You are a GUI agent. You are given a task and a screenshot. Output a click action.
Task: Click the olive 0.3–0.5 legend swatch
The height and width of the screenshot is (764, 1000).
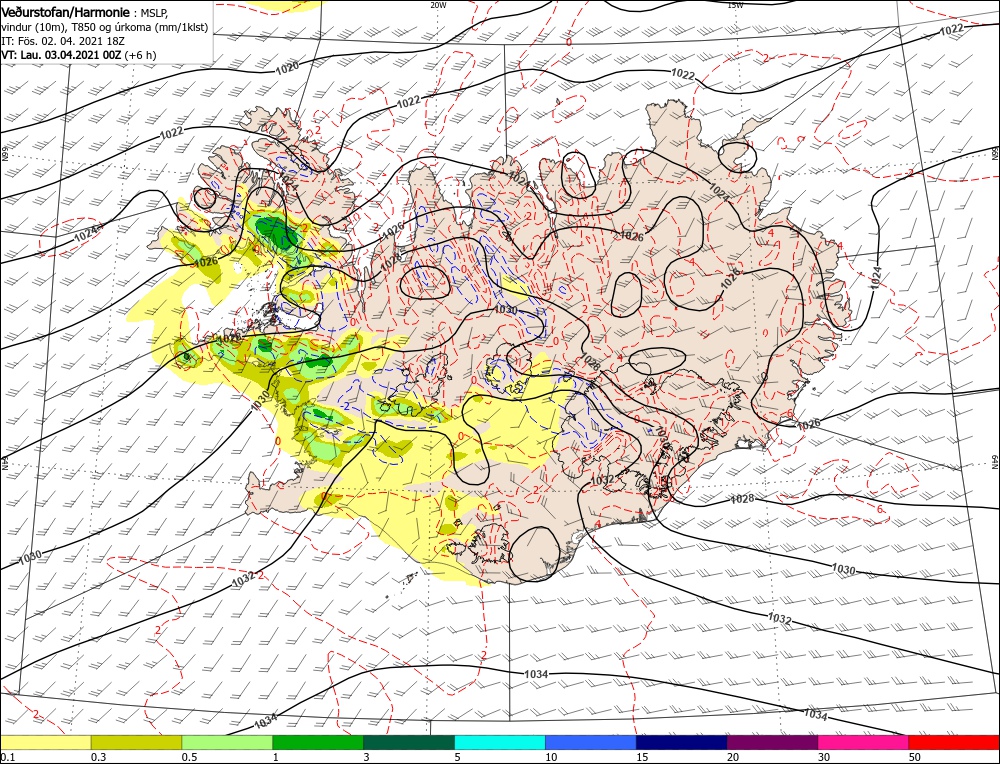point(136,742)
